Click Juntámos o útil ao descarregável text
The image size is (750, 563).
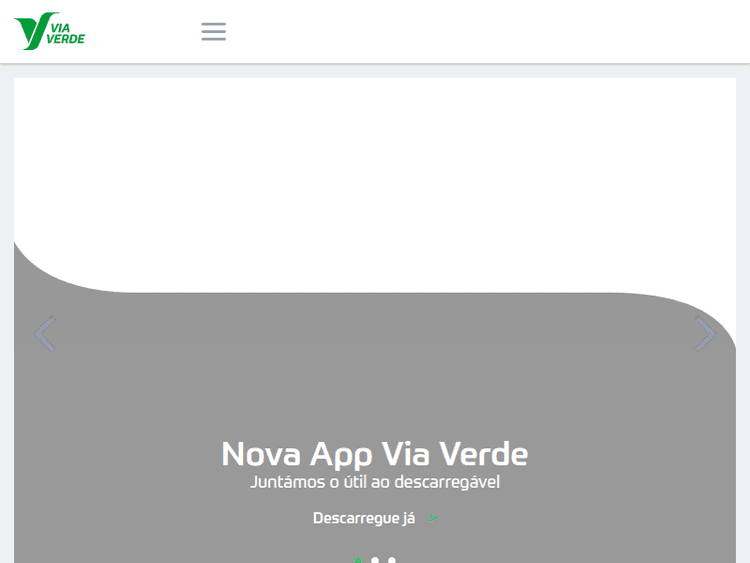pyautogui.click(x=375, y=482)
